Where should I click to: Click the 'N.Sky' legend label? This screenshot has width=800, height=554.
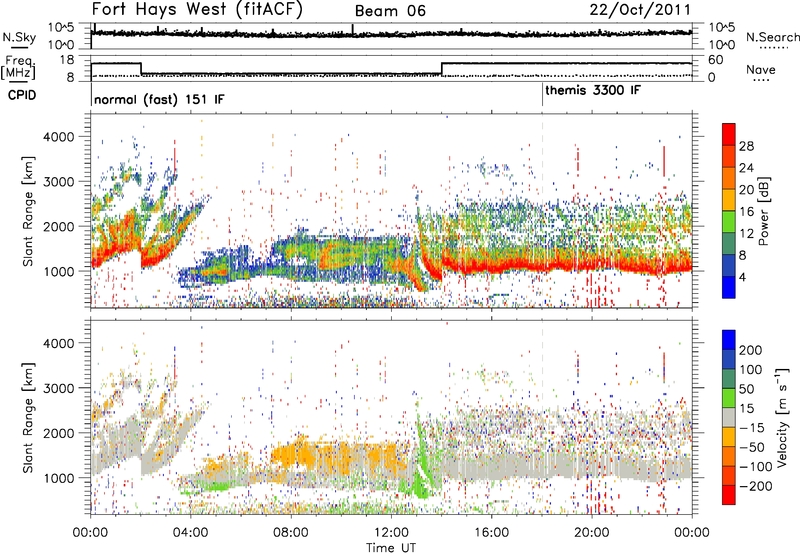19,37
